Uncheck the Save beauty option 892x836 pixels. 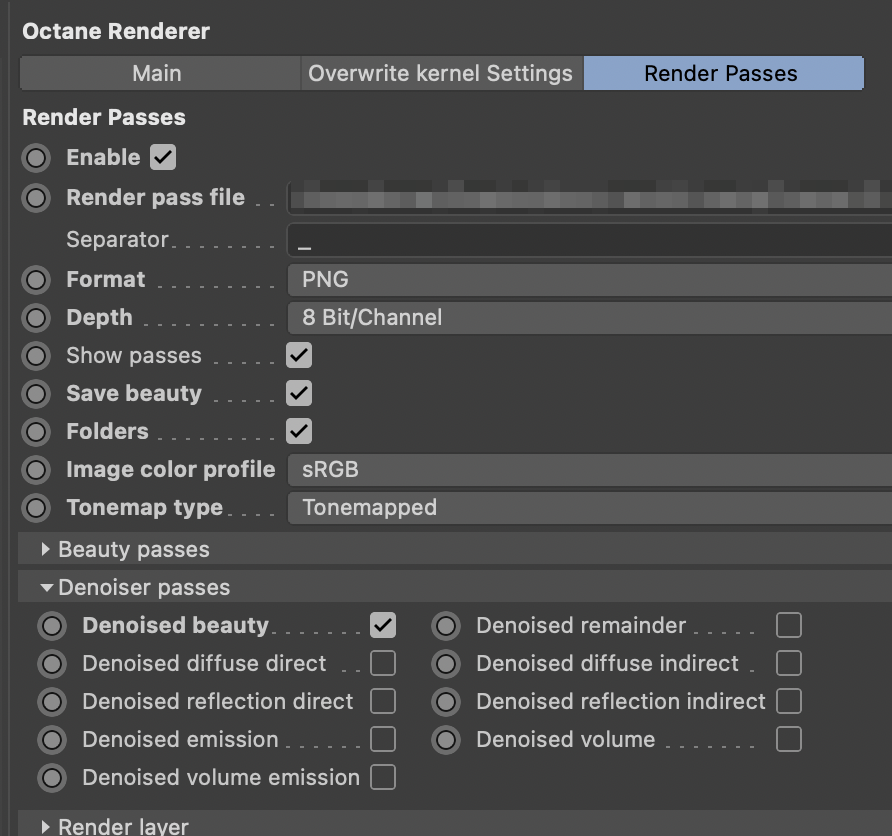299,394
